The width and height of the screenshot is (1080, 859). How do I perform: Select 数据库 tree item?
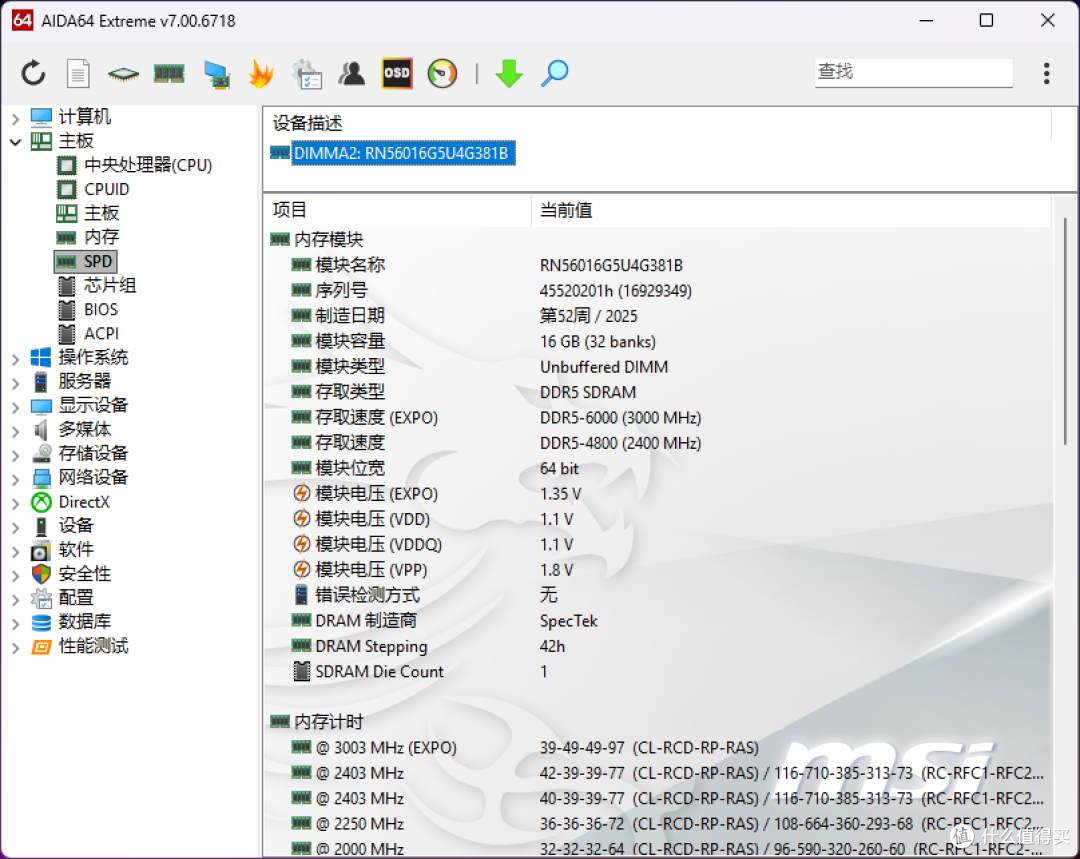(71, 622)
